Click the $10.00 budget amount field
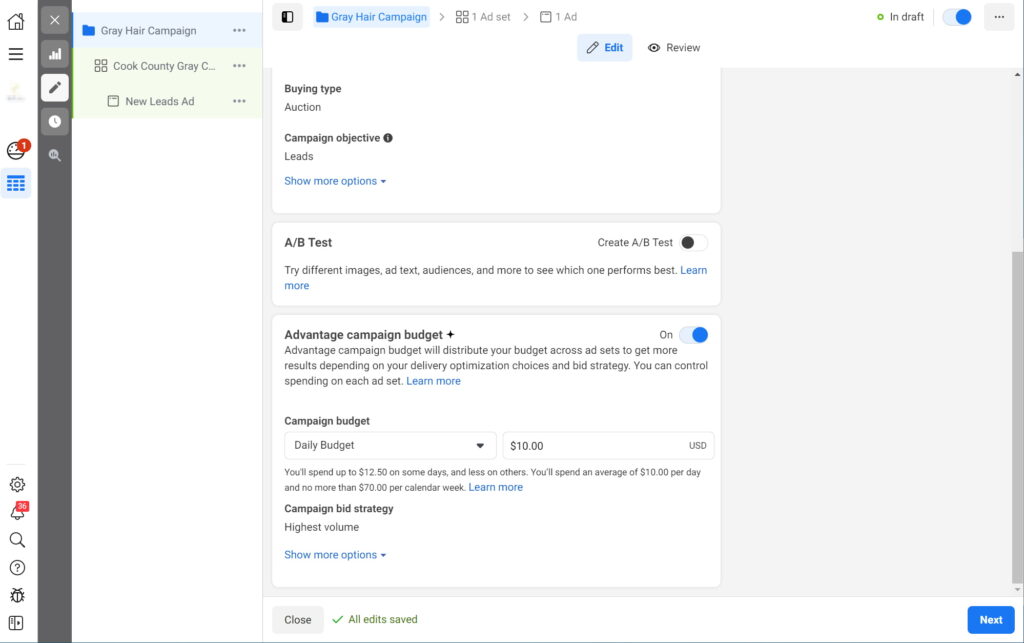The image size is (1024, 643). [595, 446]
